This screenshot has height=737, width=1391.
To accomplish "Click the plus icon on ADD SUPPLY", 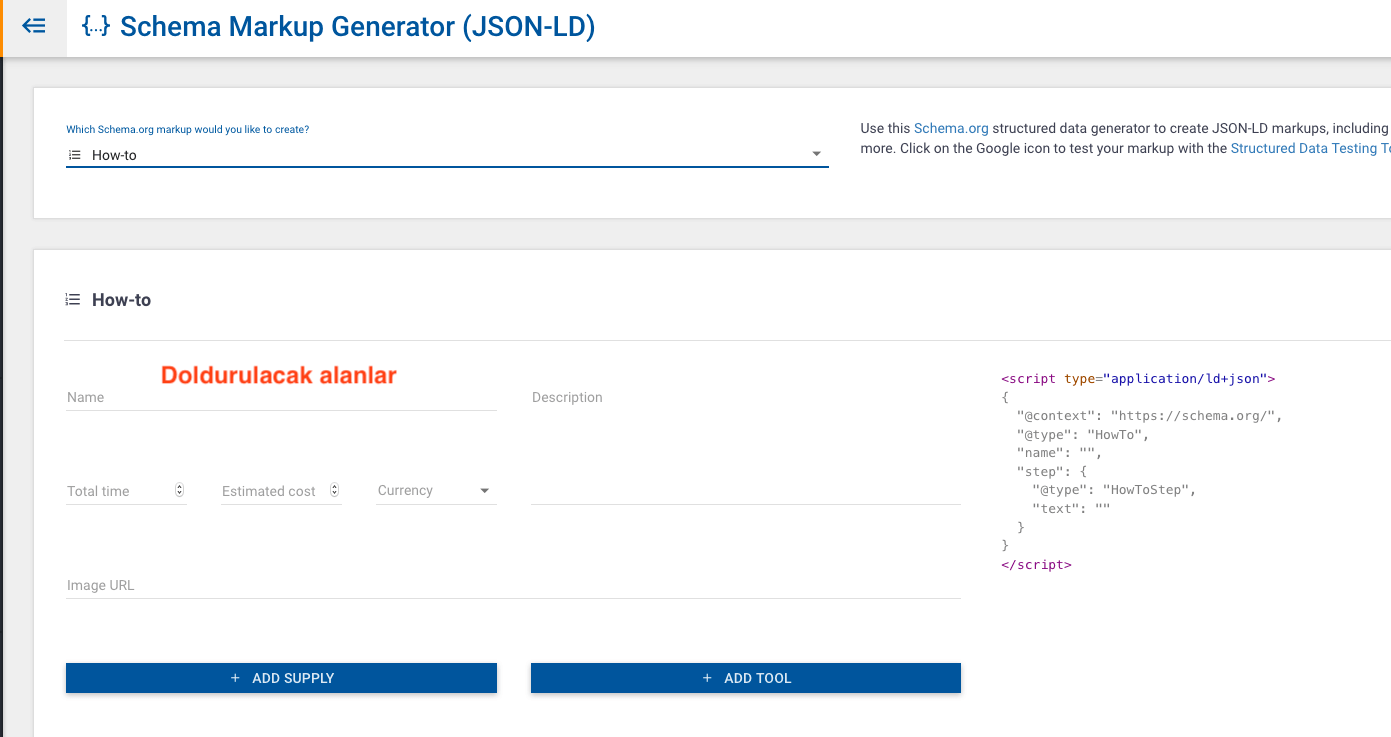I will (x=236, y=678).
